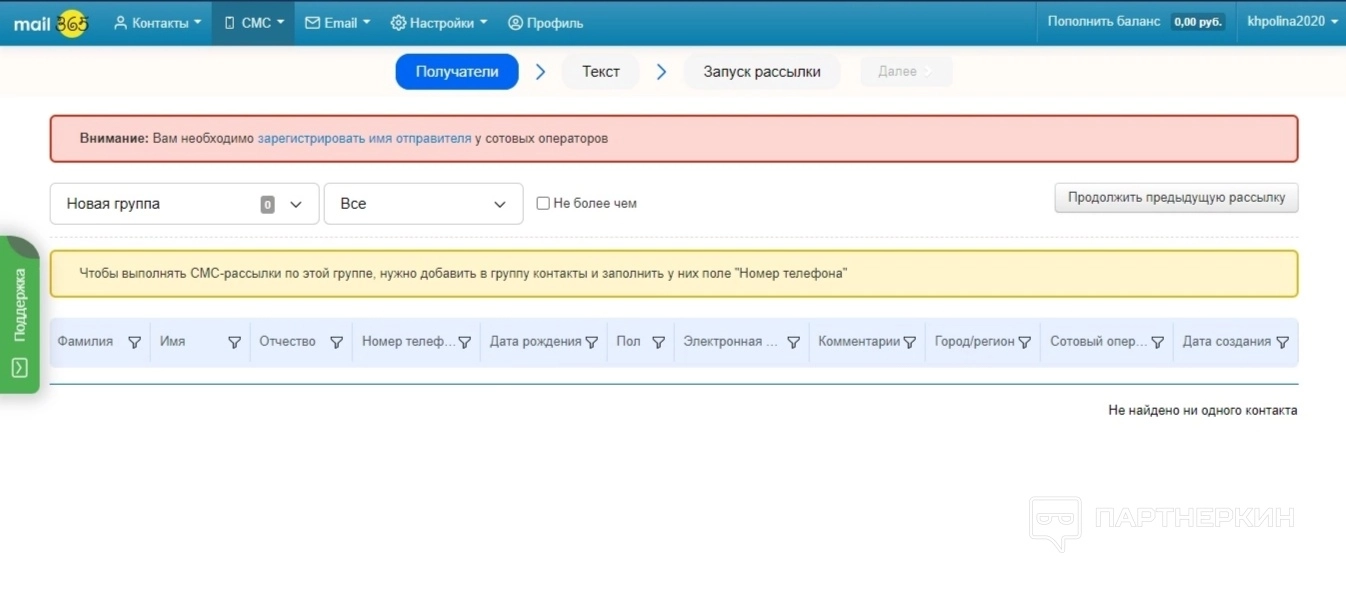Select the Текст step

click(601, 72)
